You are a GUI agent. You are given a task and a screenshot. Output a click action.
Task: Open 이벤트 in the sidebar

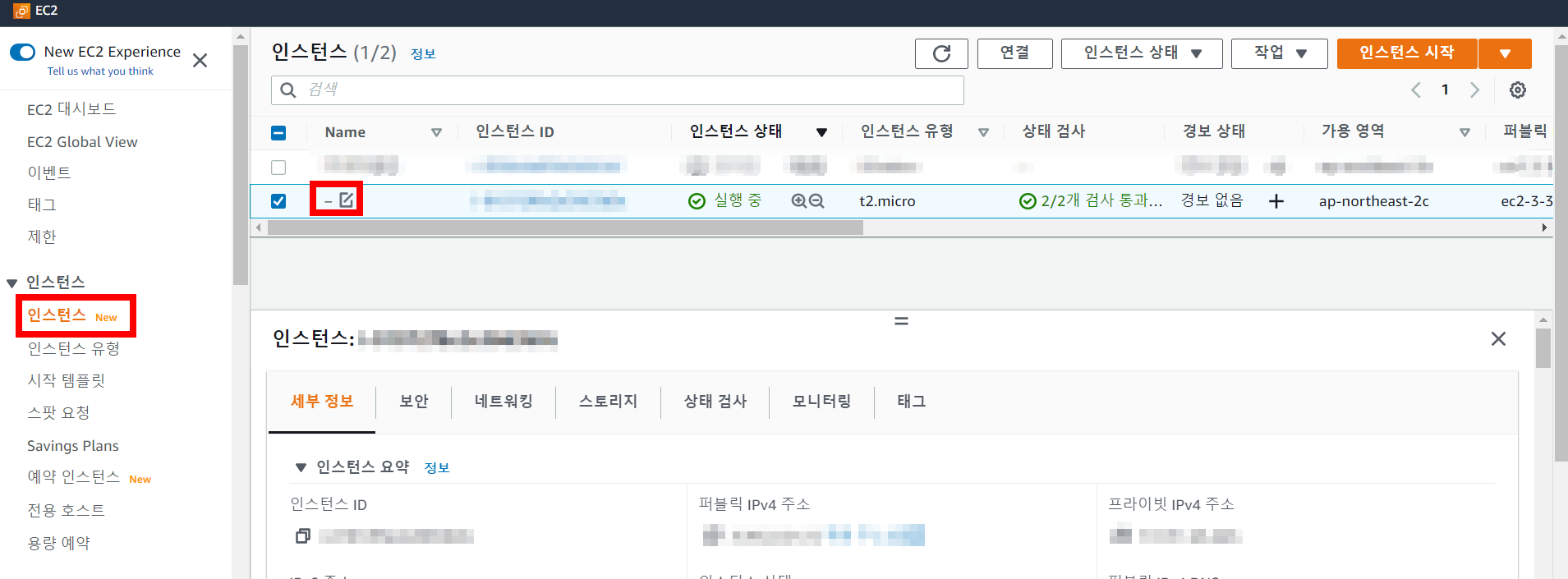point(49,172)
